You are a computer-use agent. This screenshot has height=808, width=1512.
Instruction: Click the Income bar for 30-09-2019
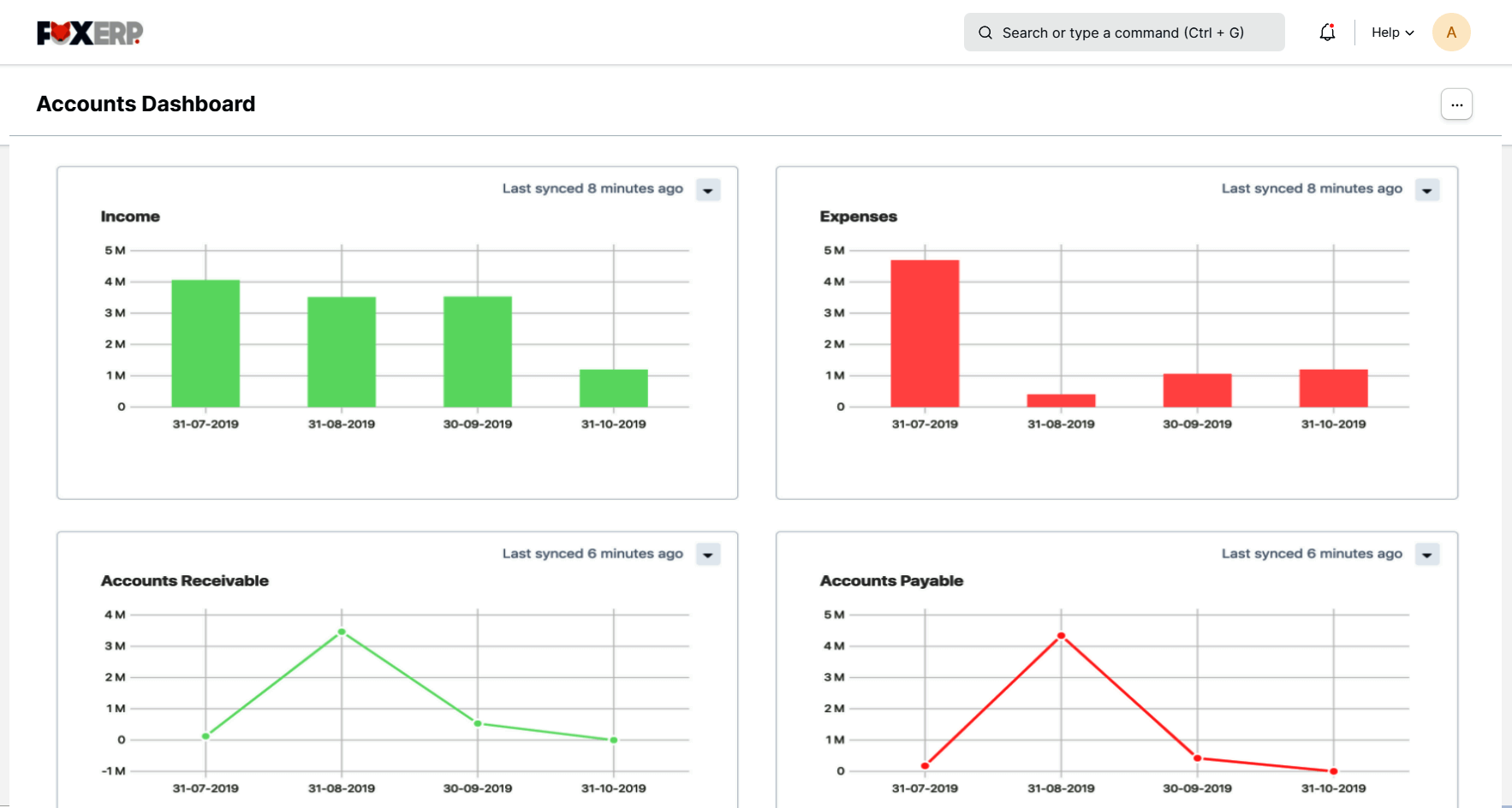(x=478, y=351)
